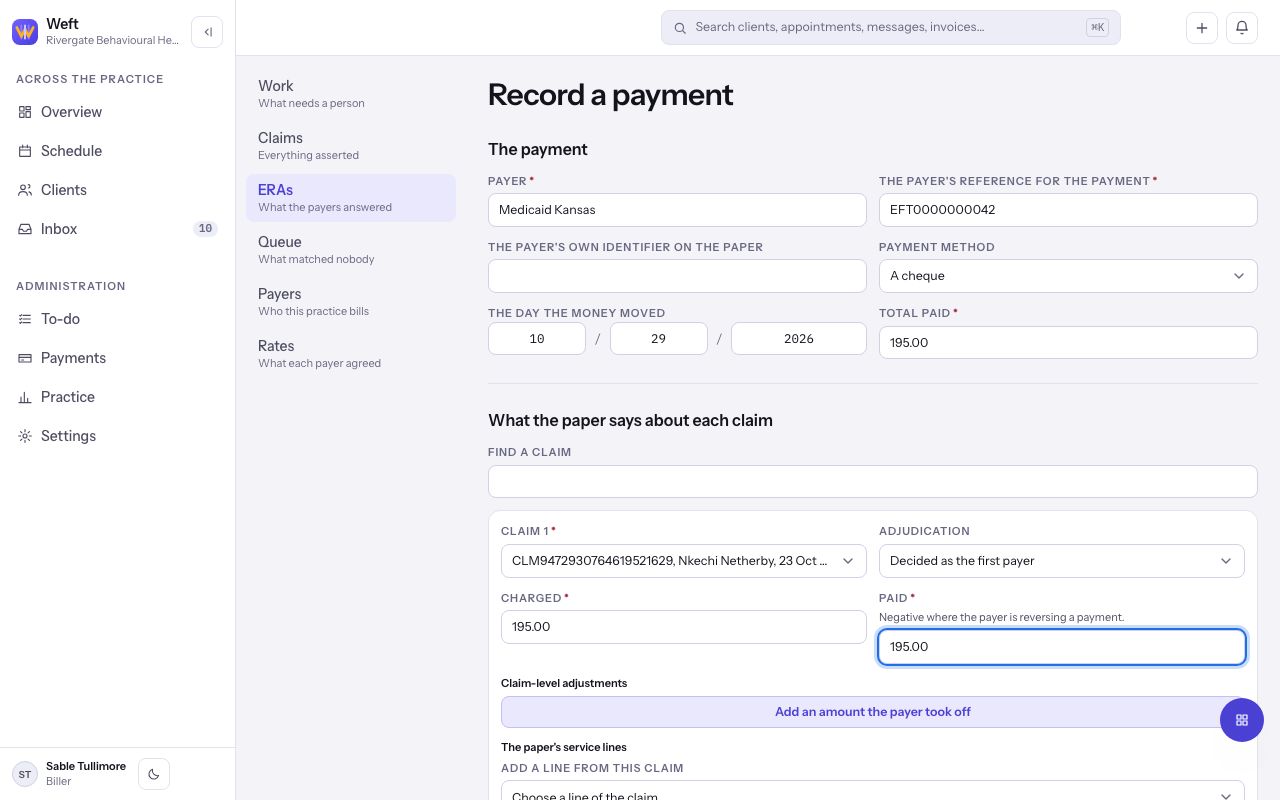Collapse the sidebar with the arrow button
Viewport: 1280px width, 800px height.
pos(207,32)
